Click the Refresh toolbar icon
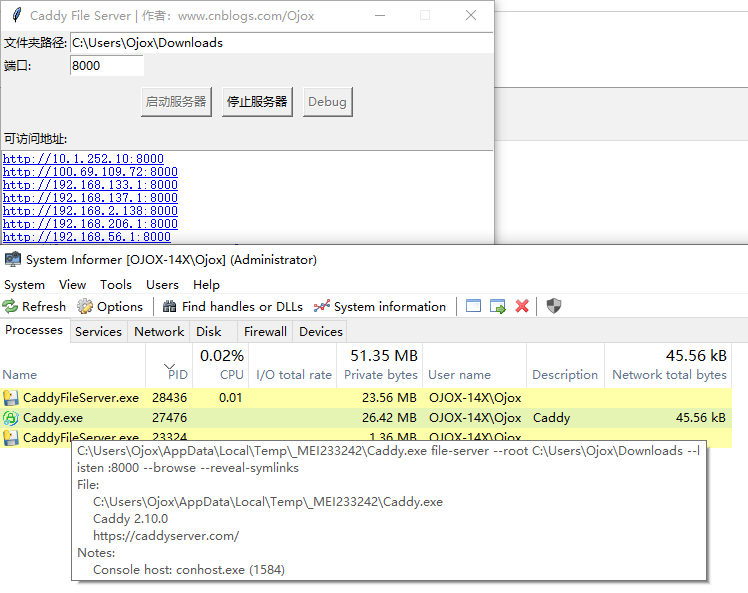The image size is (748, 593). pyautogui.click(x=10, y=306)
